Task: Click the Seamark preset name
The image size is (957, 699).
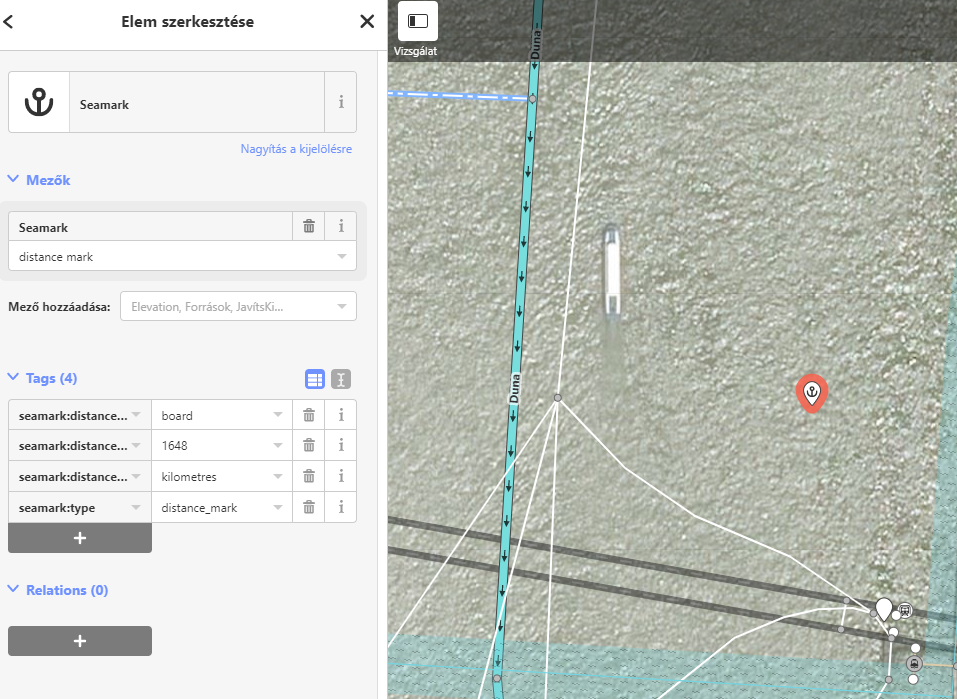Action: [x=104, y=104]
